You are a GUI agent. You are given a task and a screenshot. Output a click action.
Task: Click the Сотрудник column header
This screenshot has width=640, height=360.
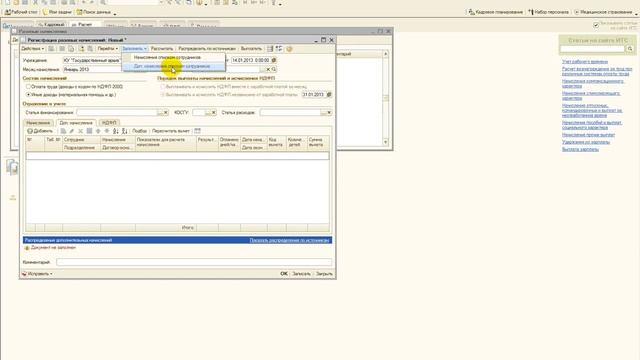pos(82,140)
